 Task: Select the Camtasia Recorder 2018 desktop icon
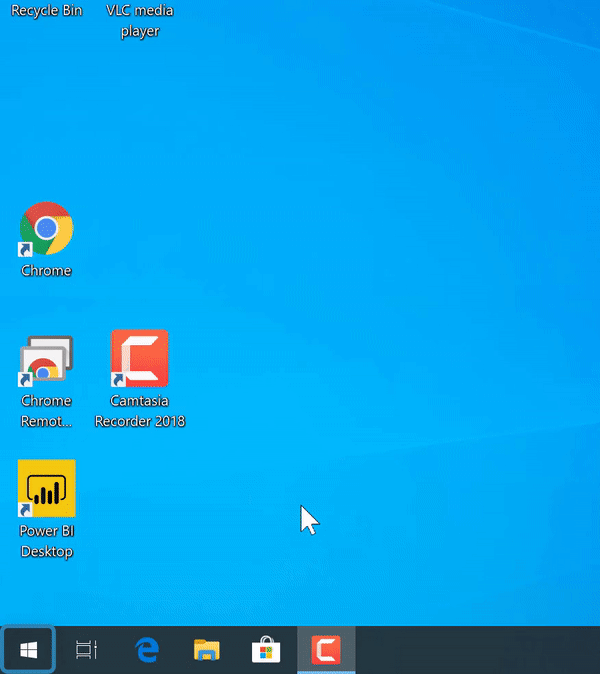[x=140, y=358]
